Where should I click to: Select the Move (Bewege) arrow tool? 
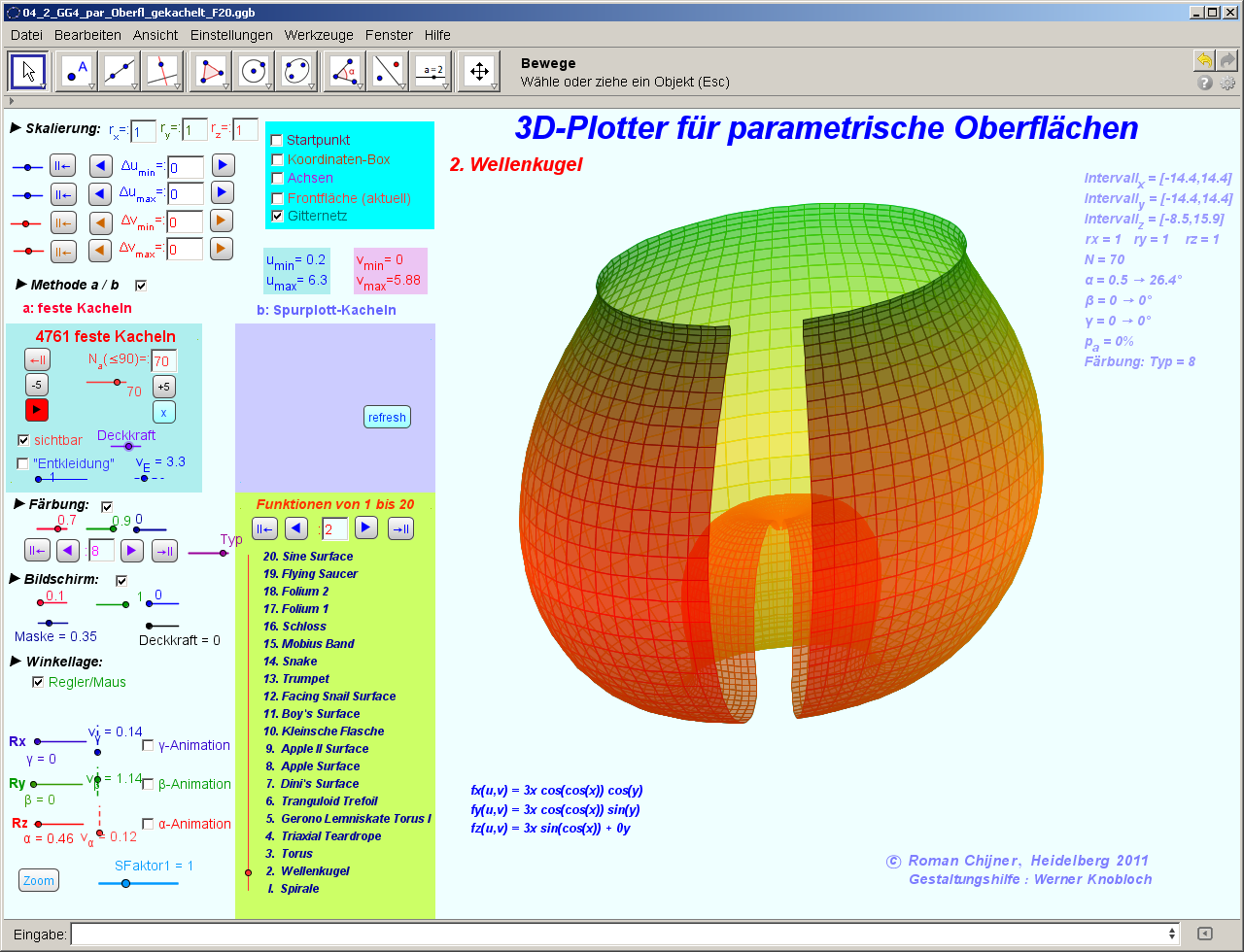(x=28, y=72)
